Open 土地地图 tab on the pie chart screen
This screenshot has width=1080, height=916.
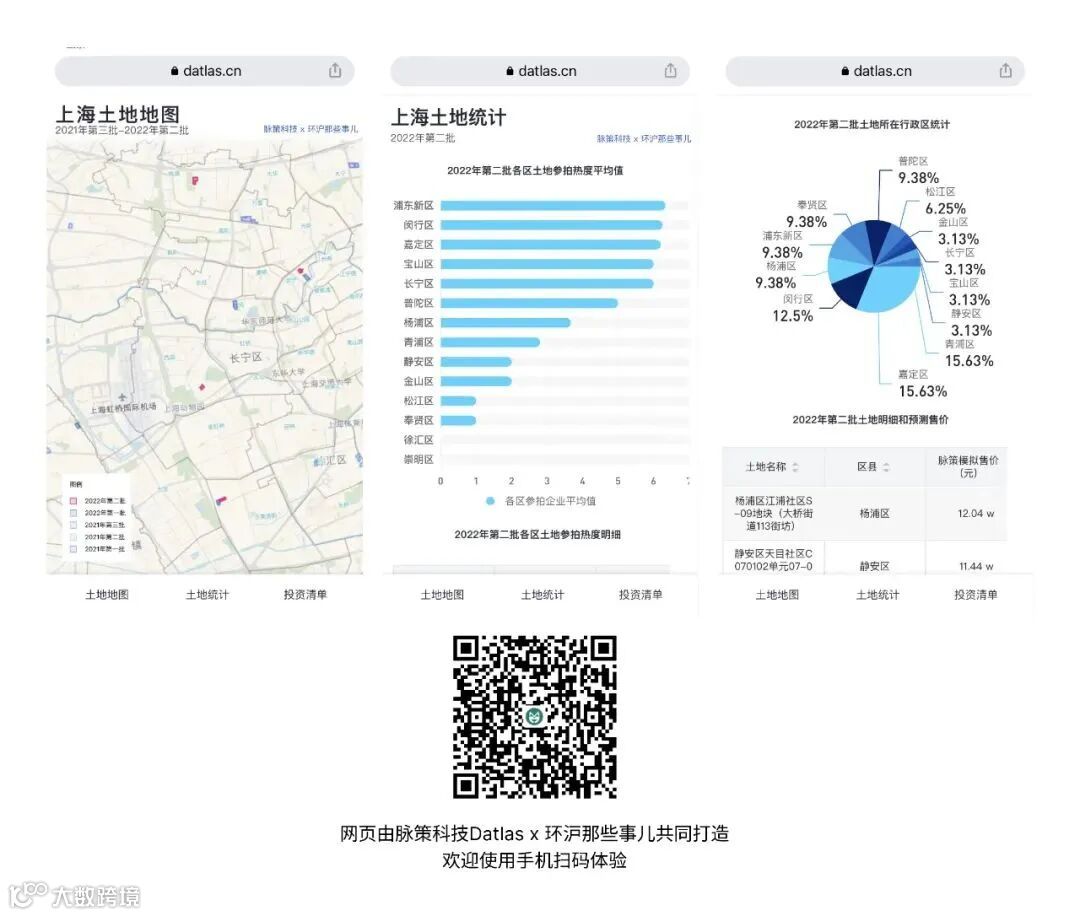pos(778,594)
